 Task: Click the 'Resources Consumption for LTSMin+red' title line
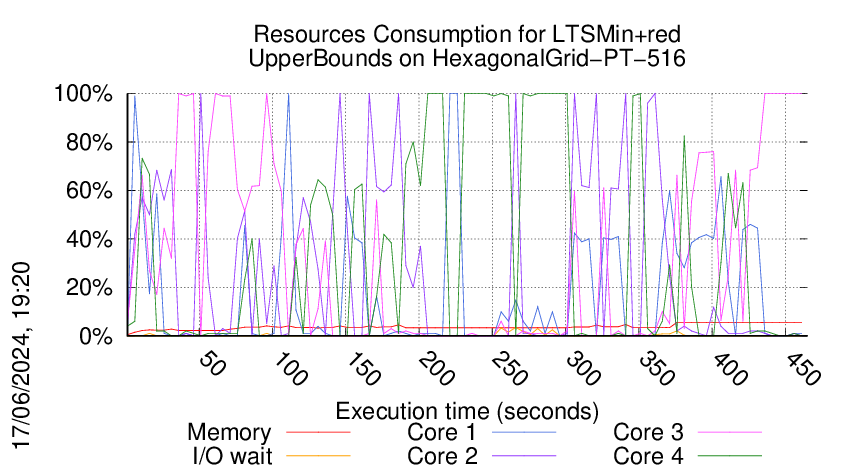[467, 35]
